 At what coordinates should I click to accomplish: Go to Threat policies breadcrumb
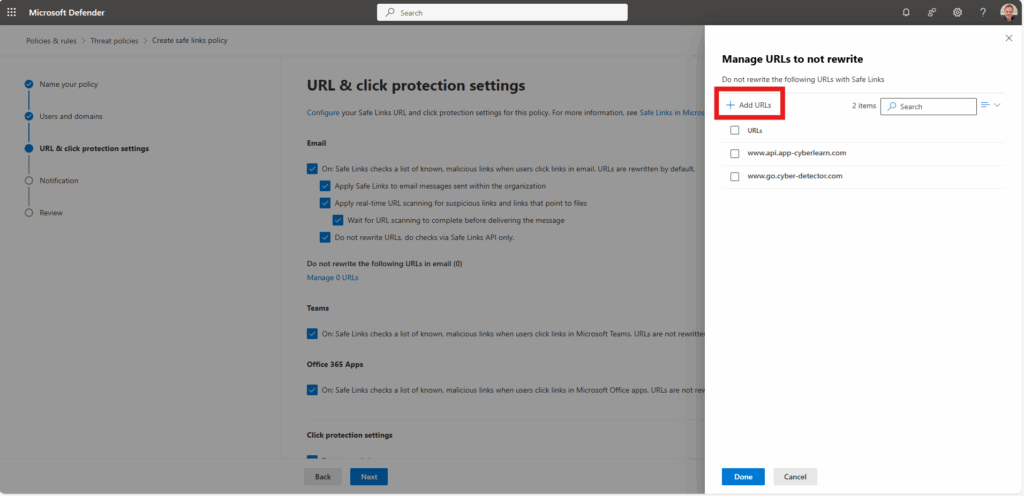coord(114,40)
